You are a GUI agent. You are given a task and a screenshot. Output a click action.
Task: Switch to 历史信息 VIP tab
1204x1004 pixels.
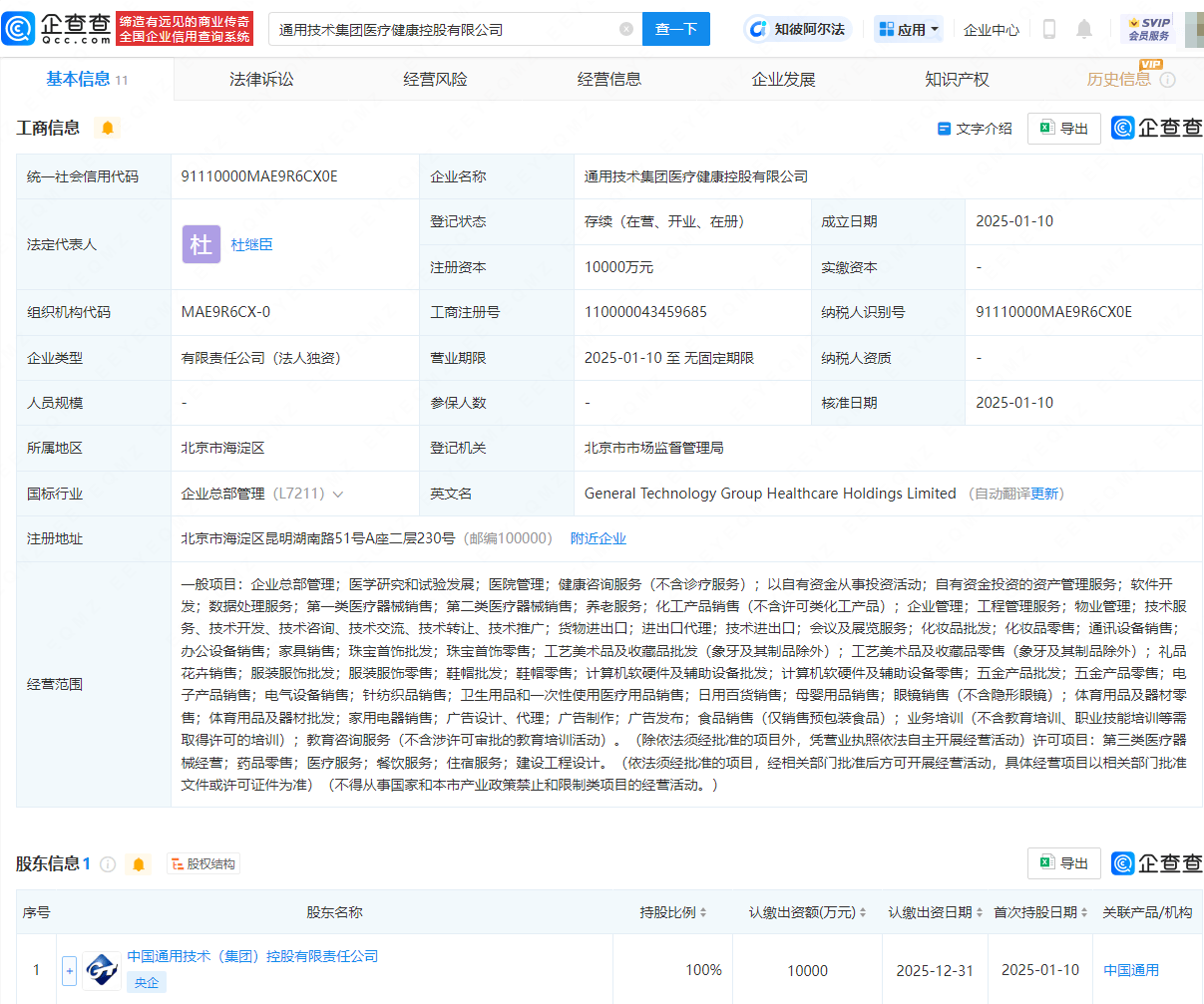(x=1119, y=79)
